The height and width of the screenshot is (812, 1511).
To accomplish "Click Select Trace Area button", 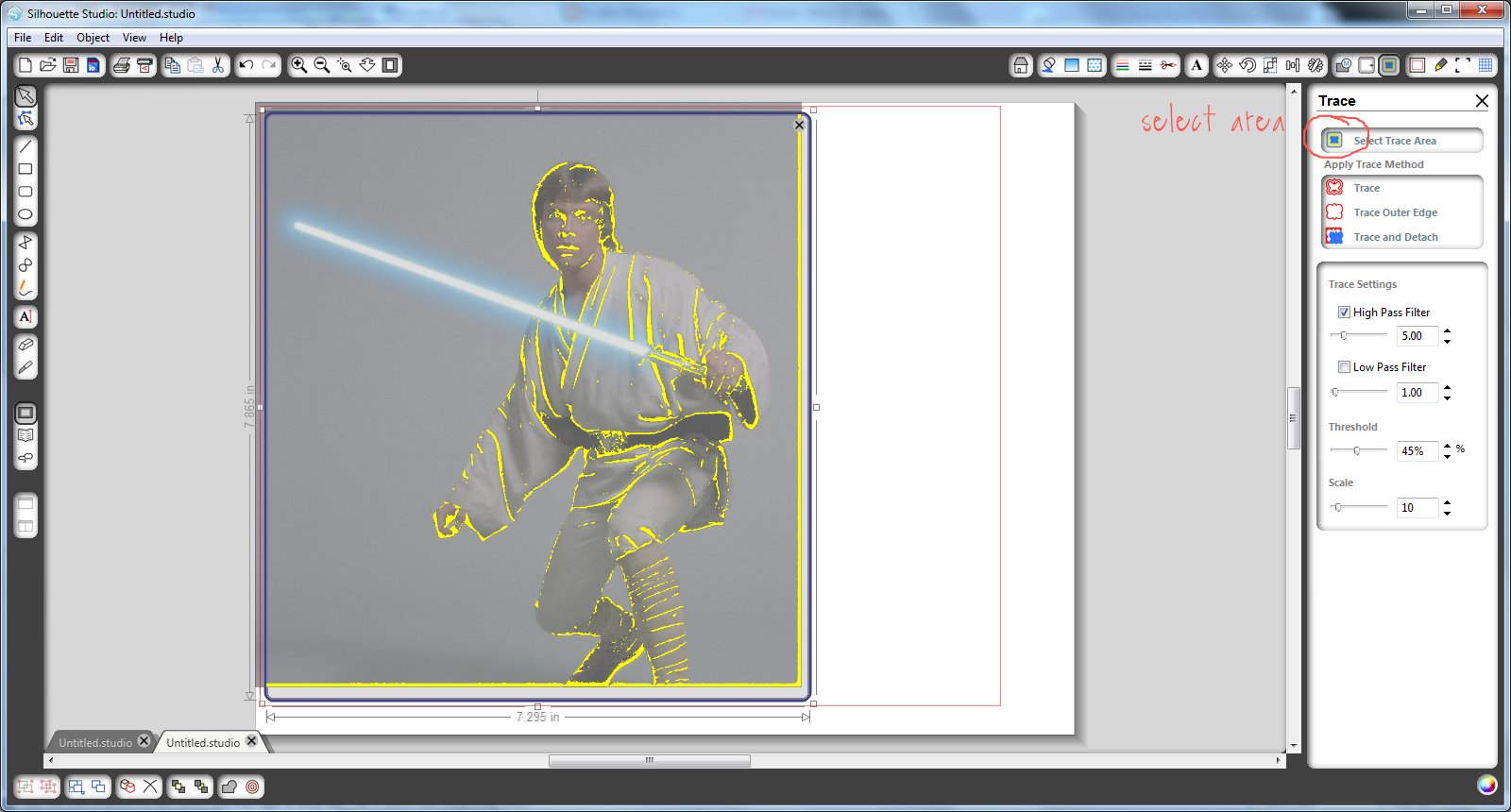I will point(1402,141).
